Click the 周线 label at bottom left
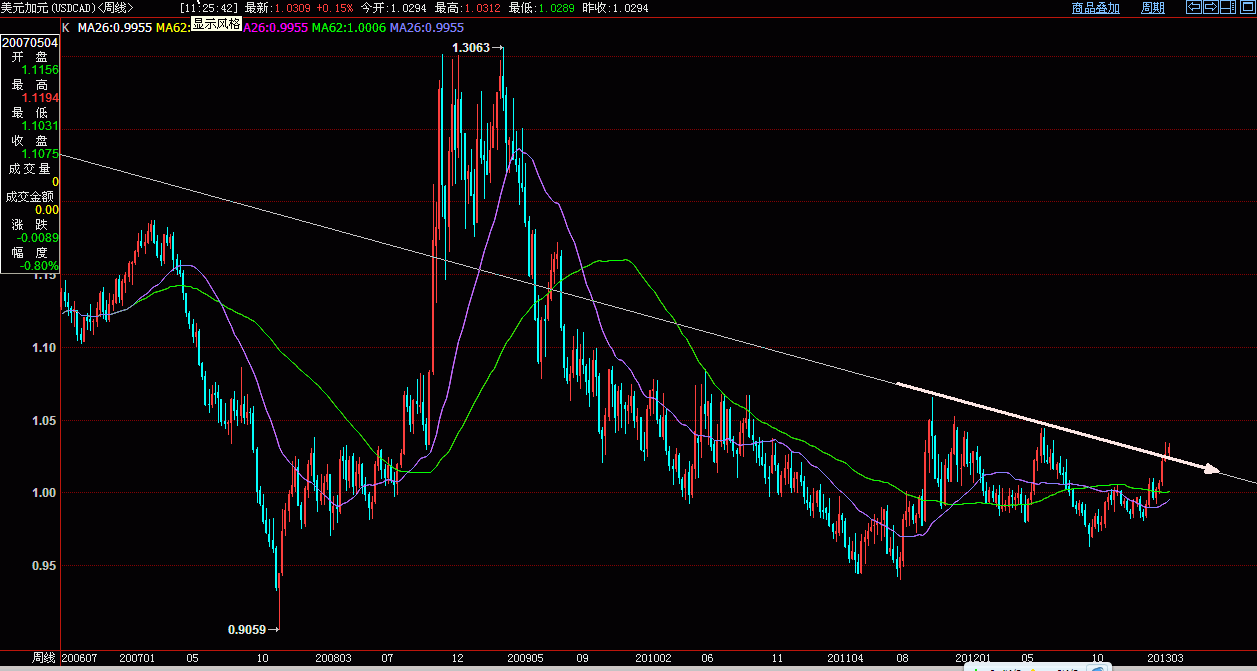Screen dimensions: 1257x671 coord(43,657)
